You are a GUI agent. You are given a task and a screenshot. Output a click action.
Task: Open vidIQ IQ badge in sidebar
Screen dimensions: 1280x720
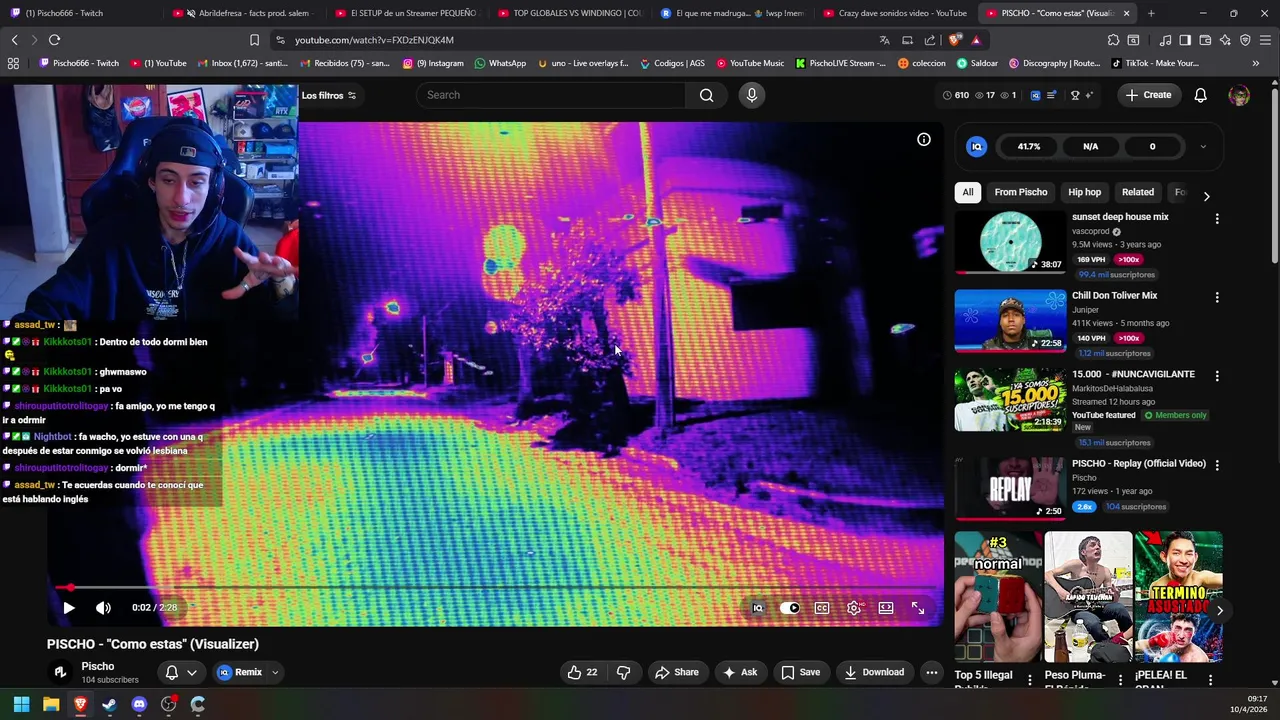point(977,147)
